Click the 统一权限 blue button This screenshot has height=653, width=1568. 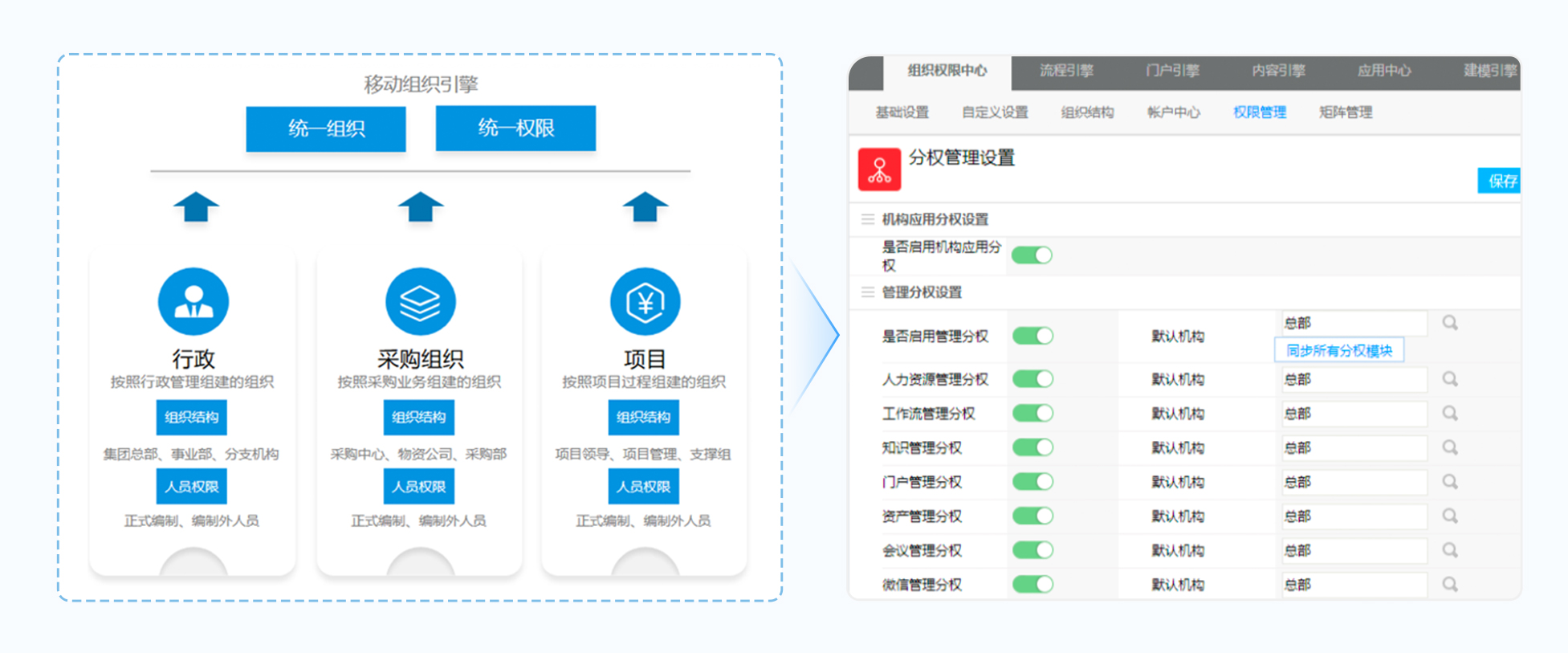[515, 129]
